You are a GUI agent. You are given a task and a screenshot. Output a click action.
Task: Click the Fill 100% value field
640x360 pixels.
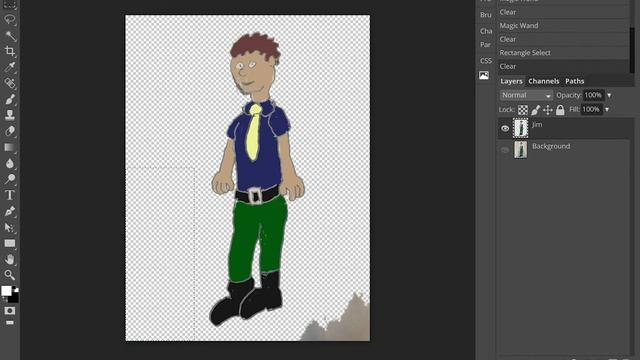click(591, 109)
